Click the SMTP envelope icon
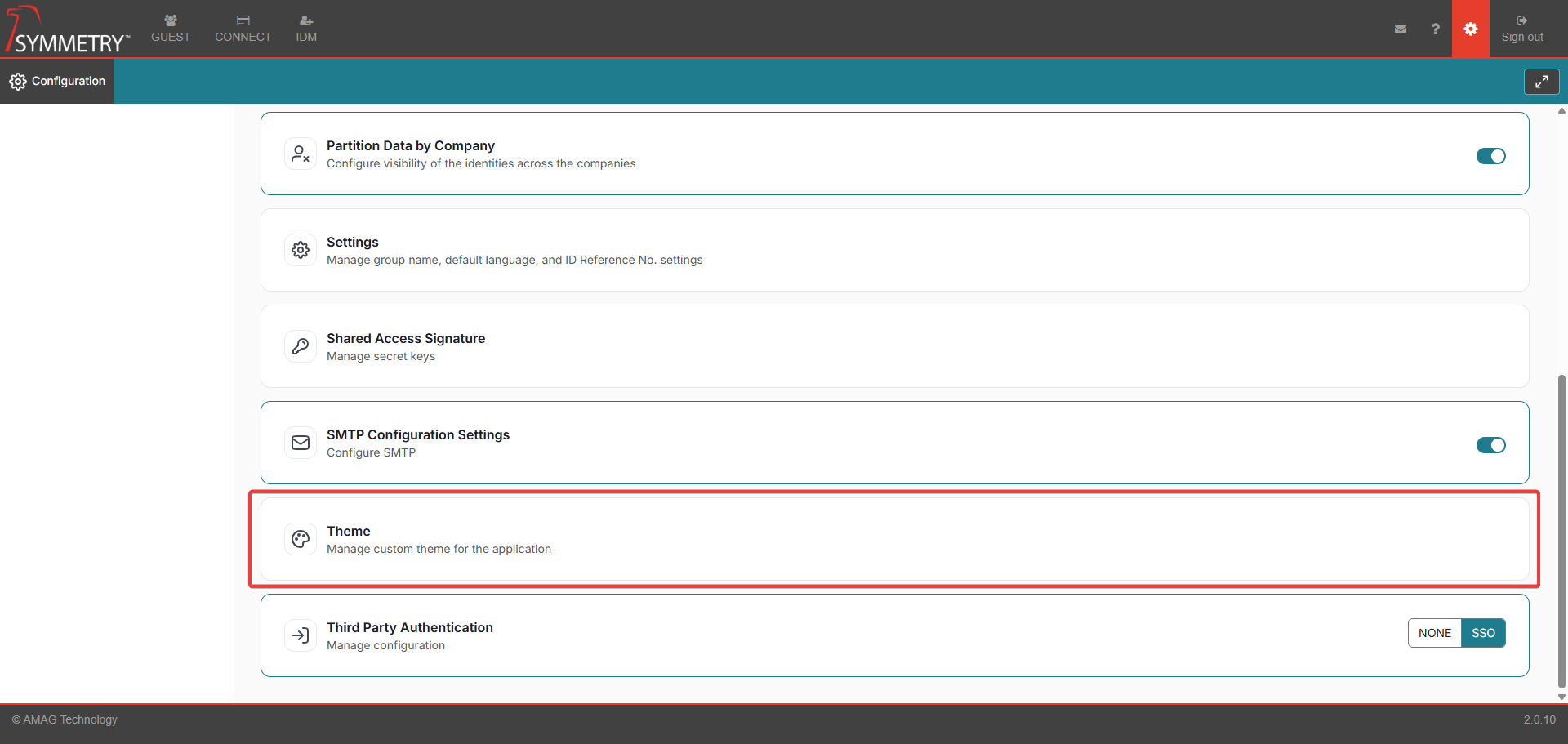 301,443
